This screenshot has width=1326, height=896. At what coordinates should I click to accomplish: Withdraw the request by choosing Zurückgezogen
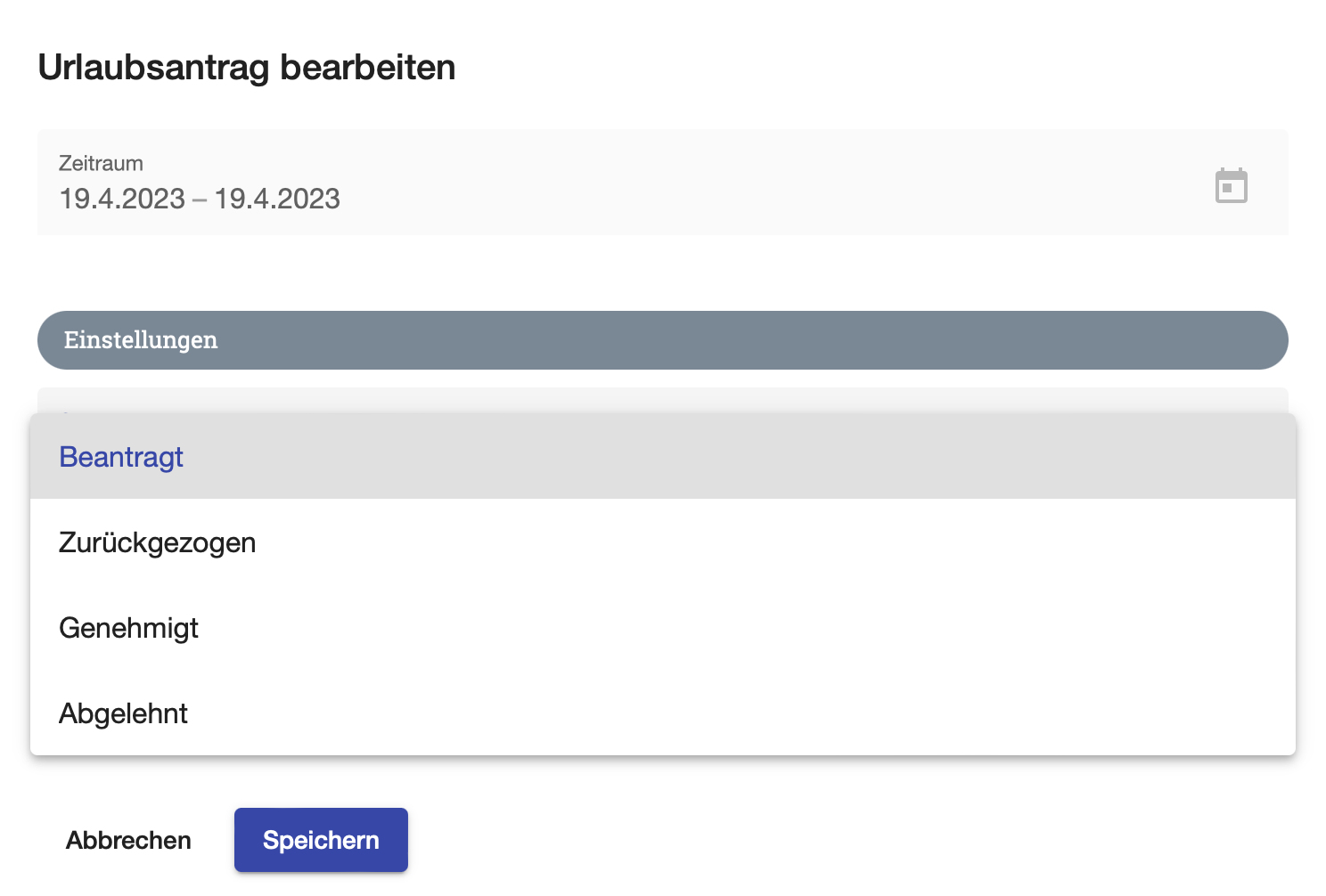[663, 542]
